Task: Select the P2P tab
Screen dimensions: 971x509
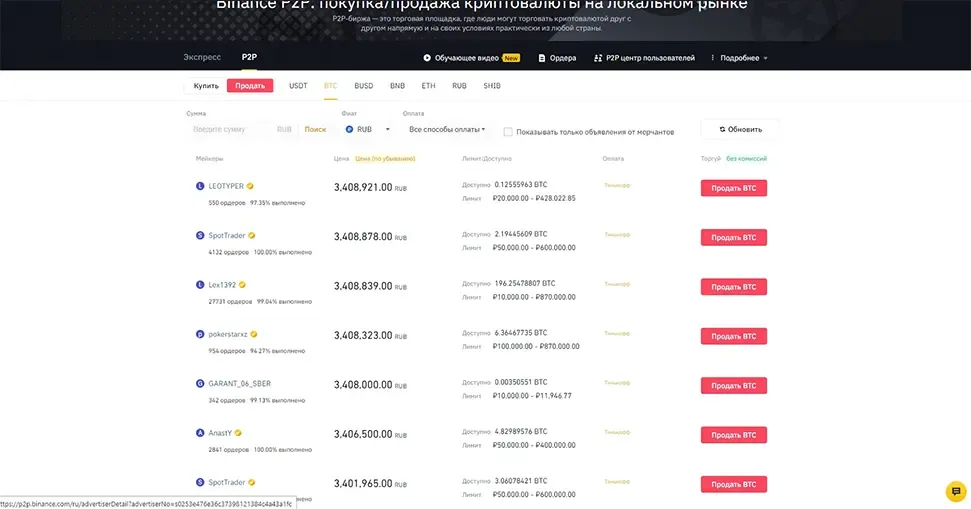Action: coord(249,57)
